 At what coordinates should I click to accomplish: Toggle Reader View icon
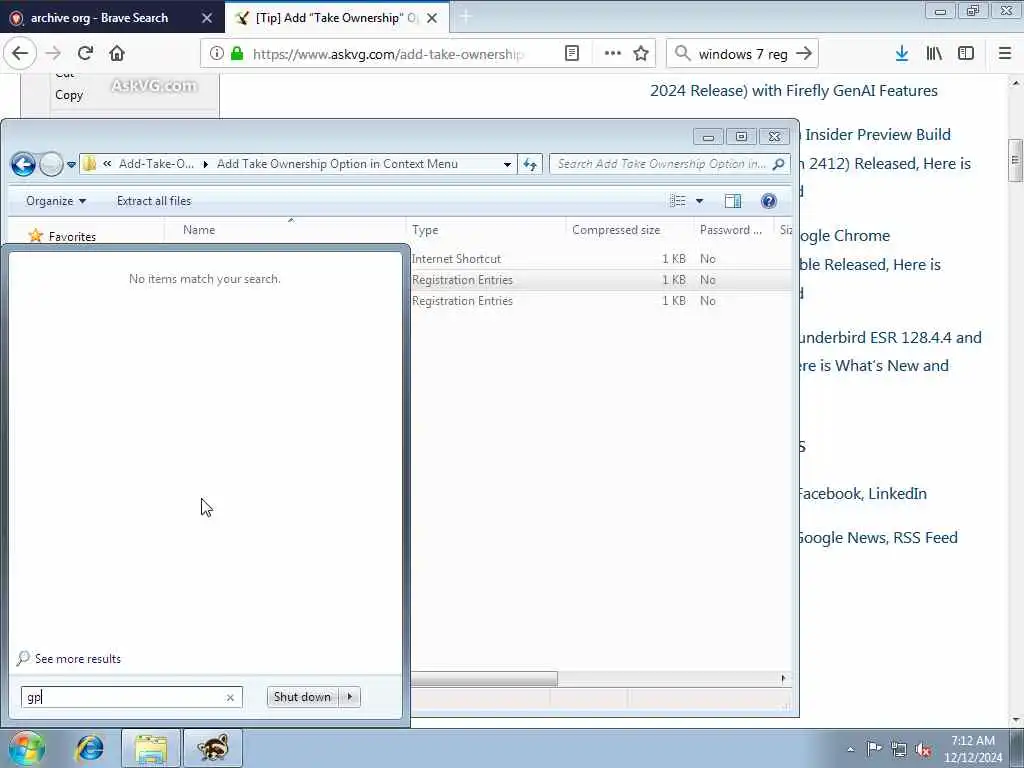pos(572,54)
